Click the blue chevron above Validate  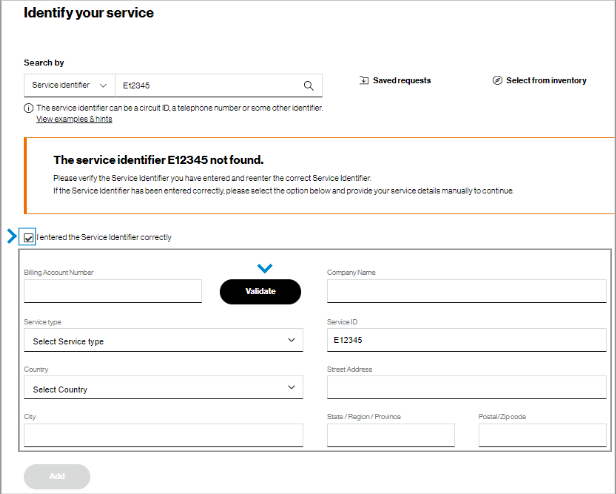click(264, 268)
